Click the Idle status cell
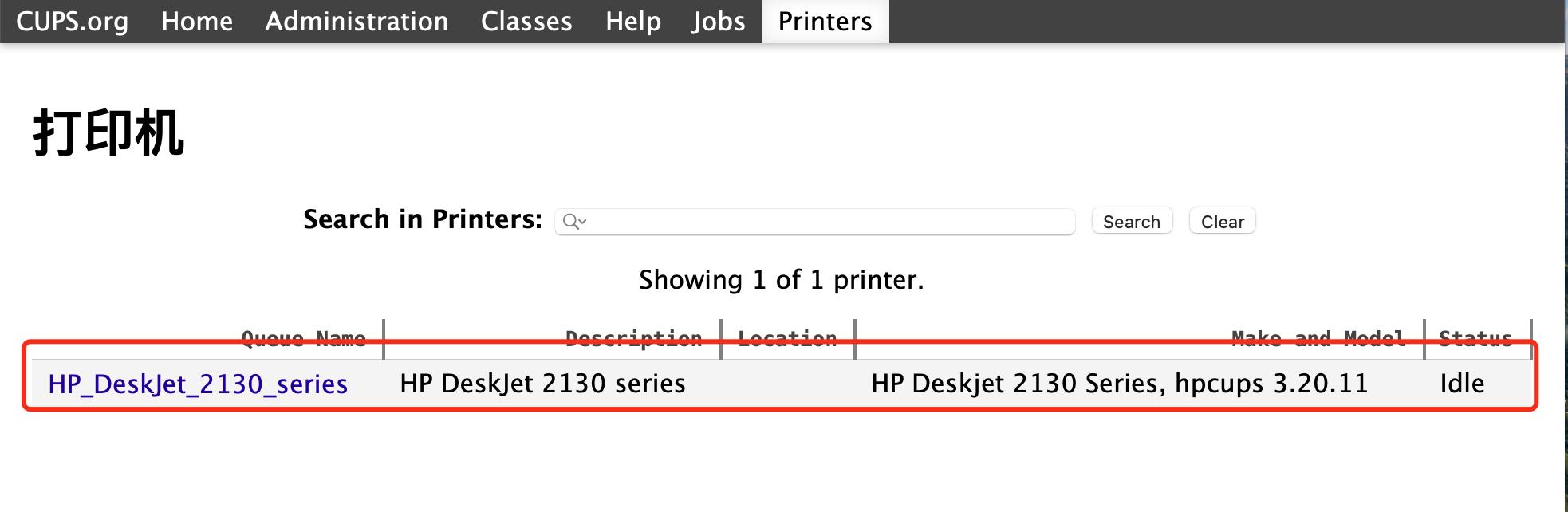The width and height of the screenshot is (1568, 512). (1462, 384)
